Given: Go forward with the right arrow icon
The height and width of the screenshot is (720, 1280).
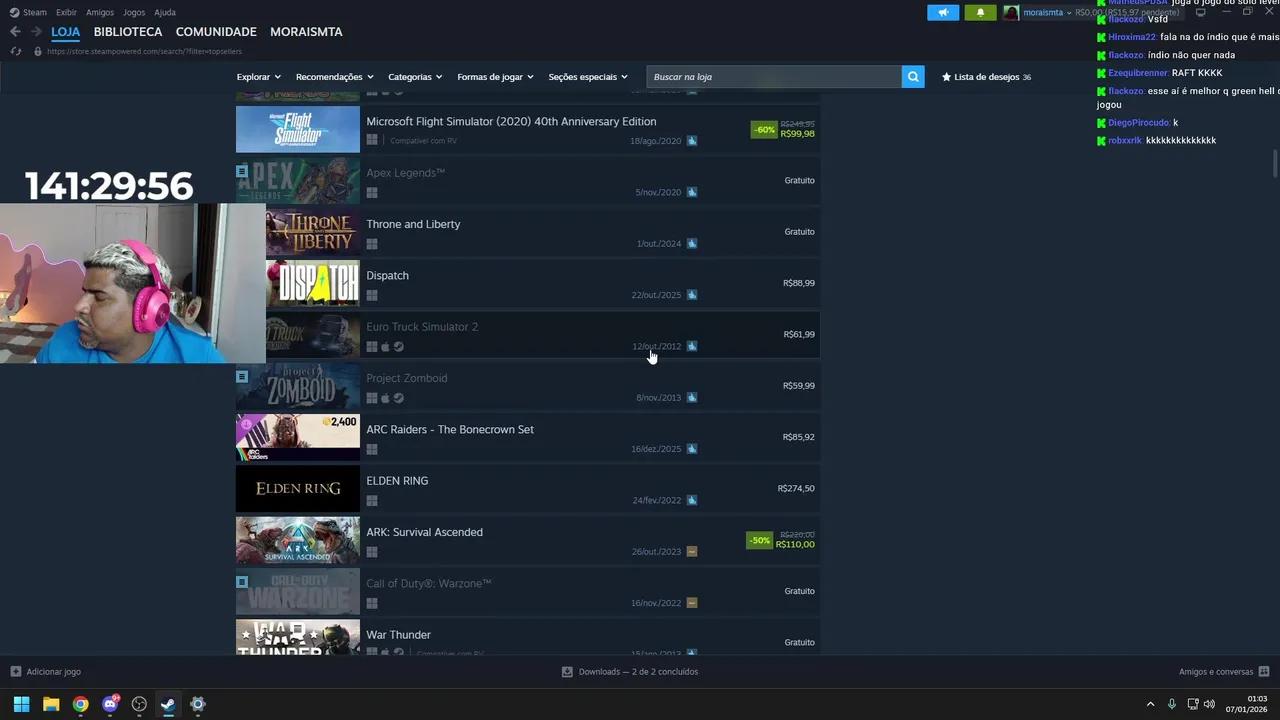Looking at the screenshot, I should (36, 32).
